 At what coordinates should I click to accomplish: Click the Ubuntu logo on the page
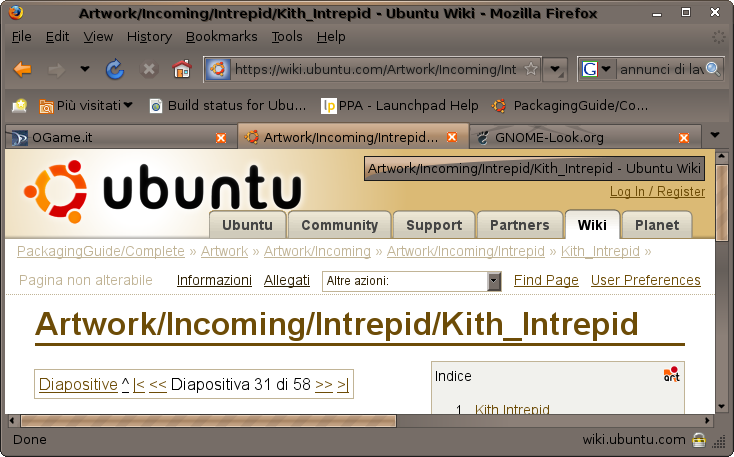[163, 191]
